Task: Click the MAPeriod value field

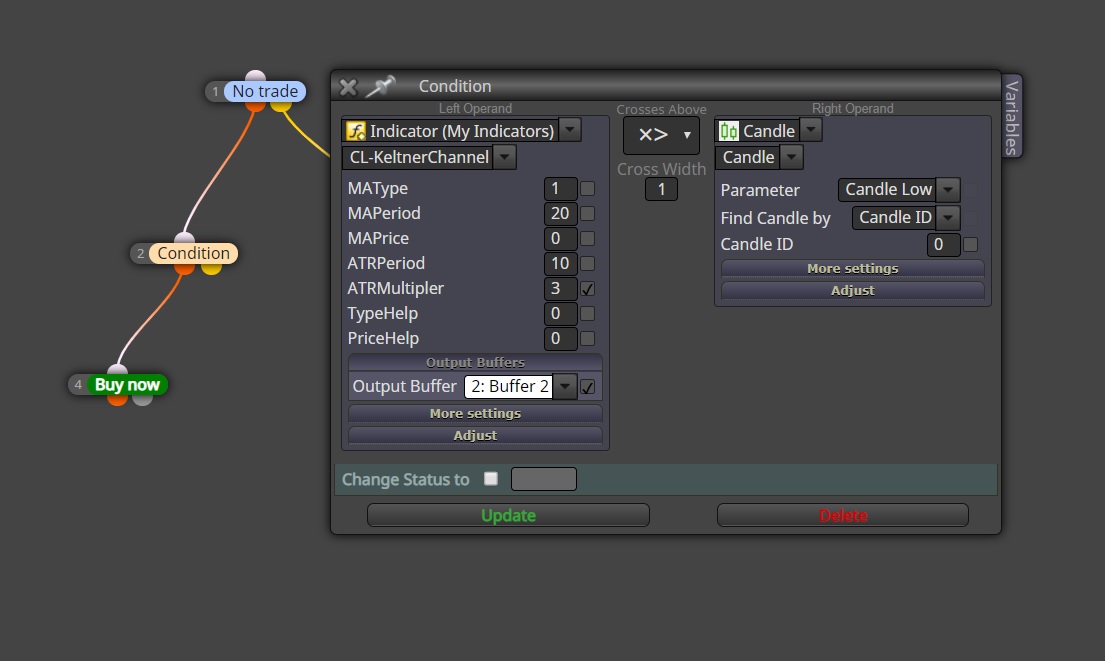Action: tap(561, 214)
